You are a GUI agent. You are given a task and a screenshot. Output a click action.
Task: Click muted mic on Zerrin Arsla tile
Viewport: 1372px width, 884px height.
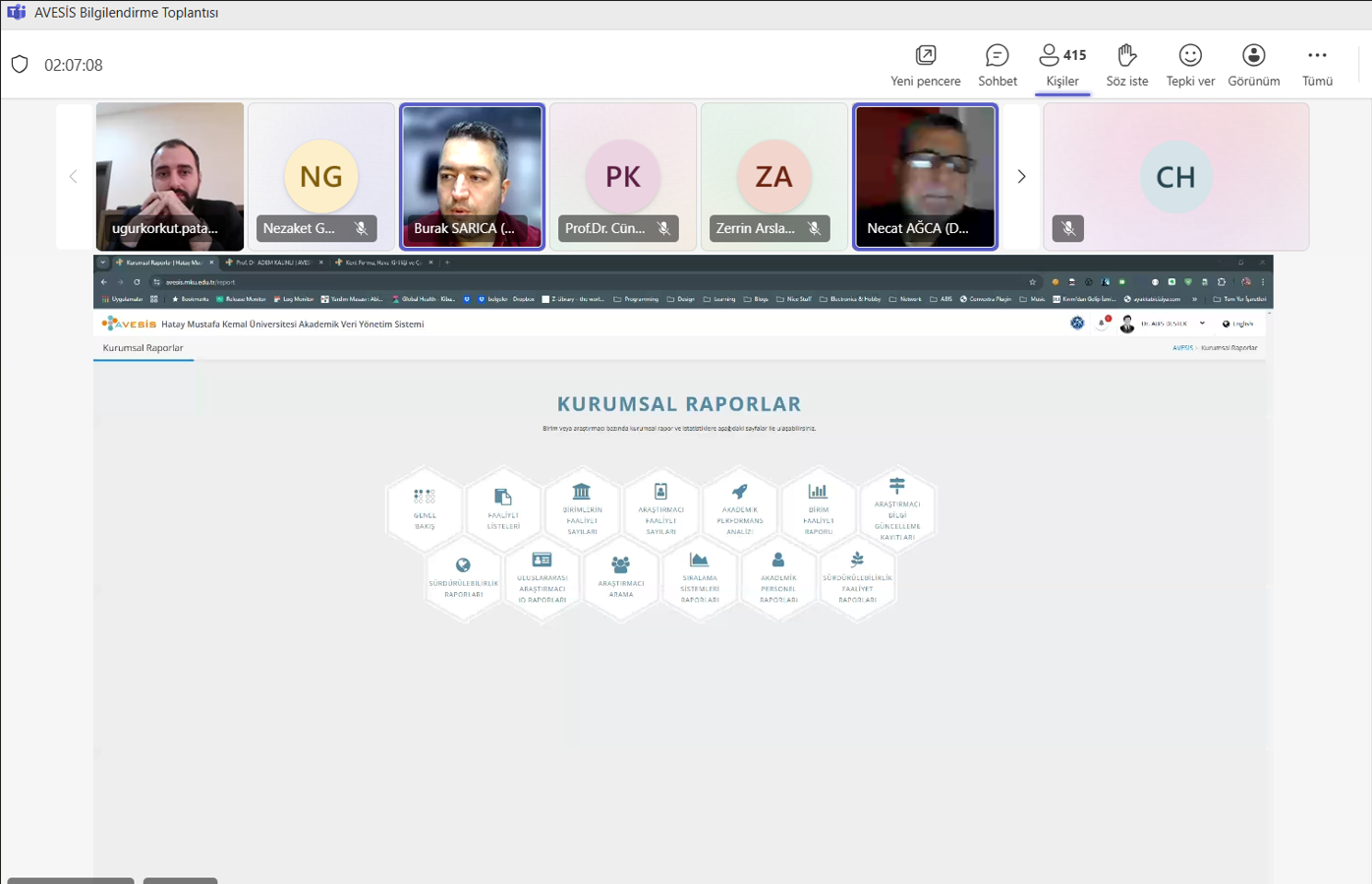pos(815,228)
